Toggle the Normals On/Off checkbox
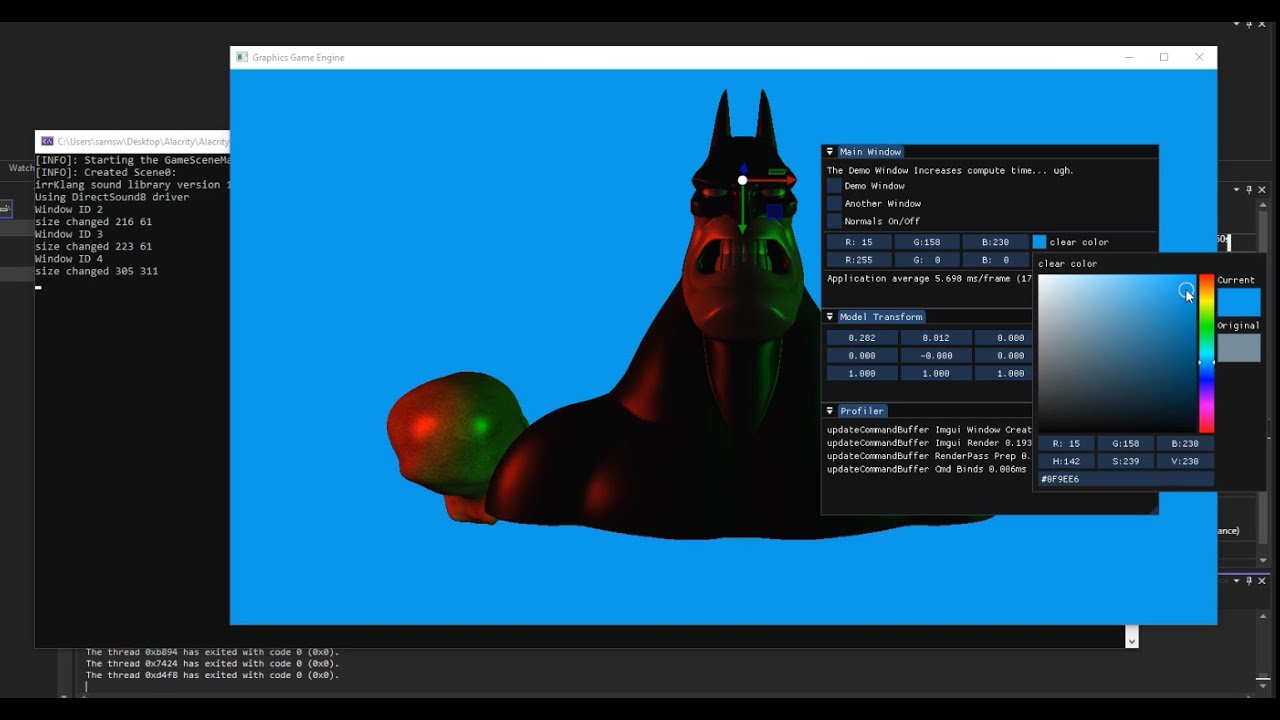This screenshot has height=720, width=1280. point(834,221)
